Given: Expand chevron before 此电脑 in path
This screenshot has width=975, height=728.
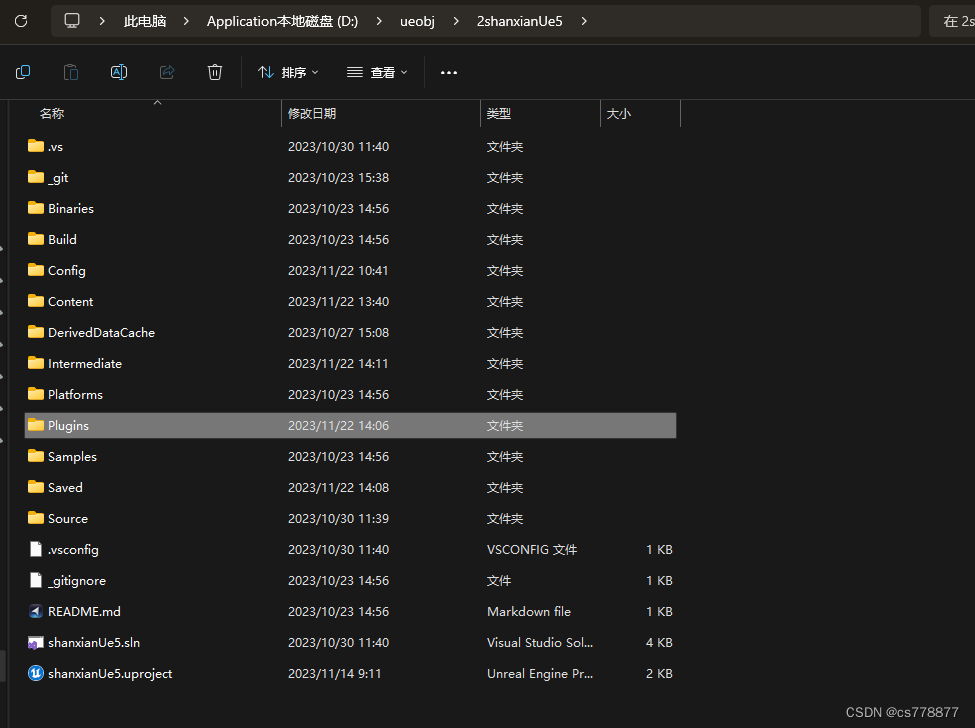Looking at the screenshot, I should click(102, 21).
